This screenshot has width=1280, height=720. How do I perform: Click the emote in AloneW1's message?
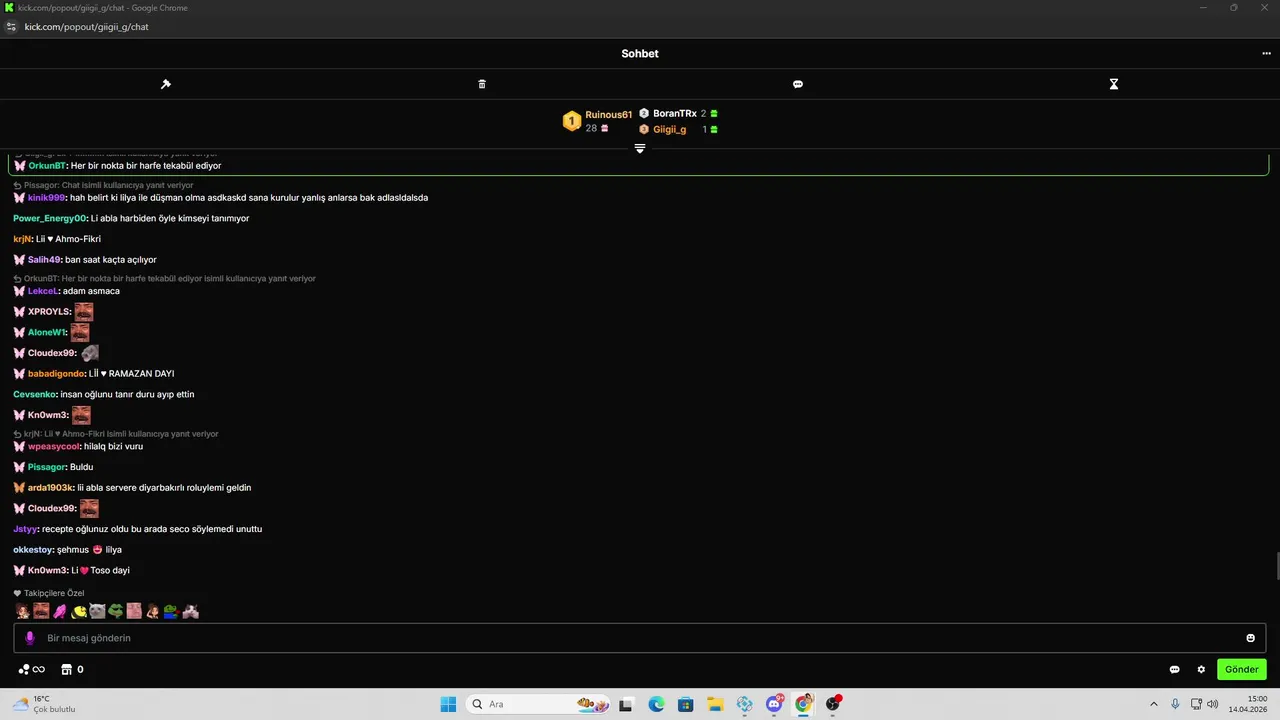(x=80, y=332)
